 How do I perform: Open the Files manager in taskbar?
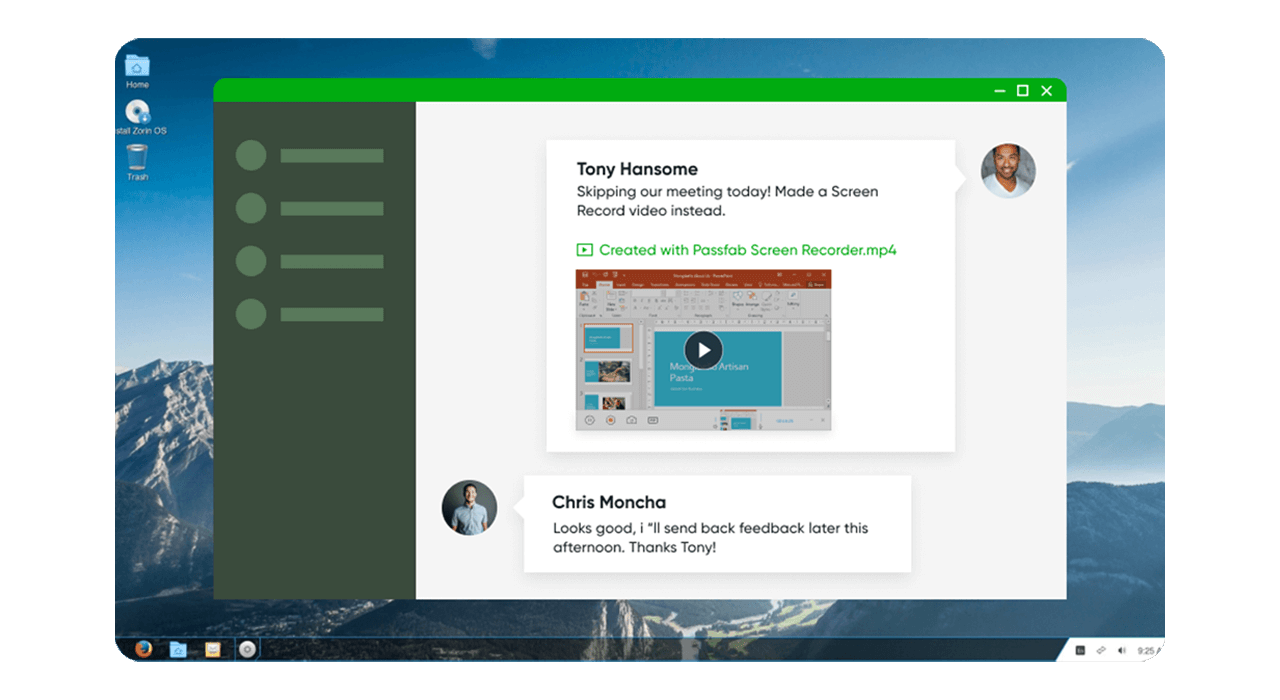178,650
